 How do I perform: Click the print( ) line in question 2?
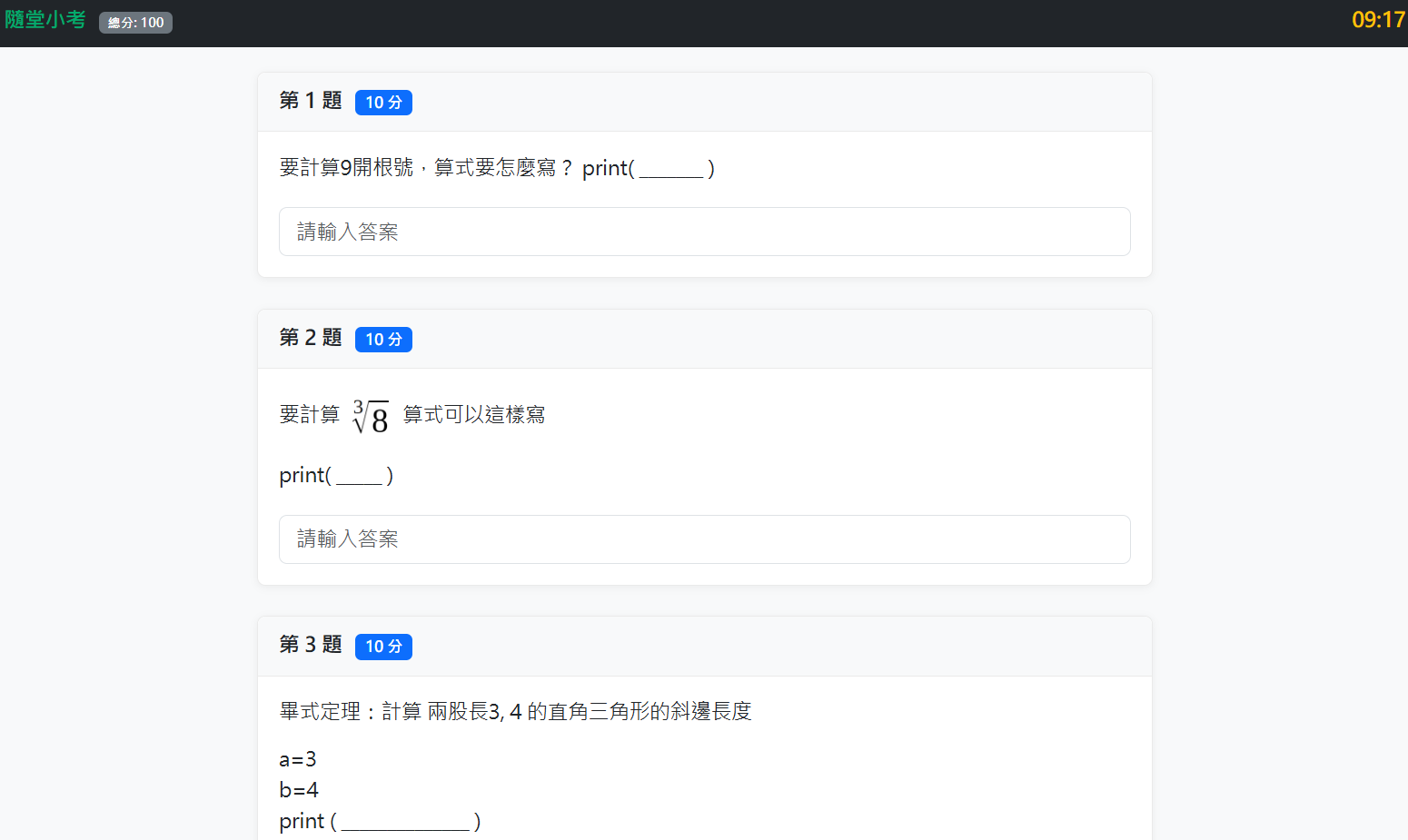pos(336,476)
